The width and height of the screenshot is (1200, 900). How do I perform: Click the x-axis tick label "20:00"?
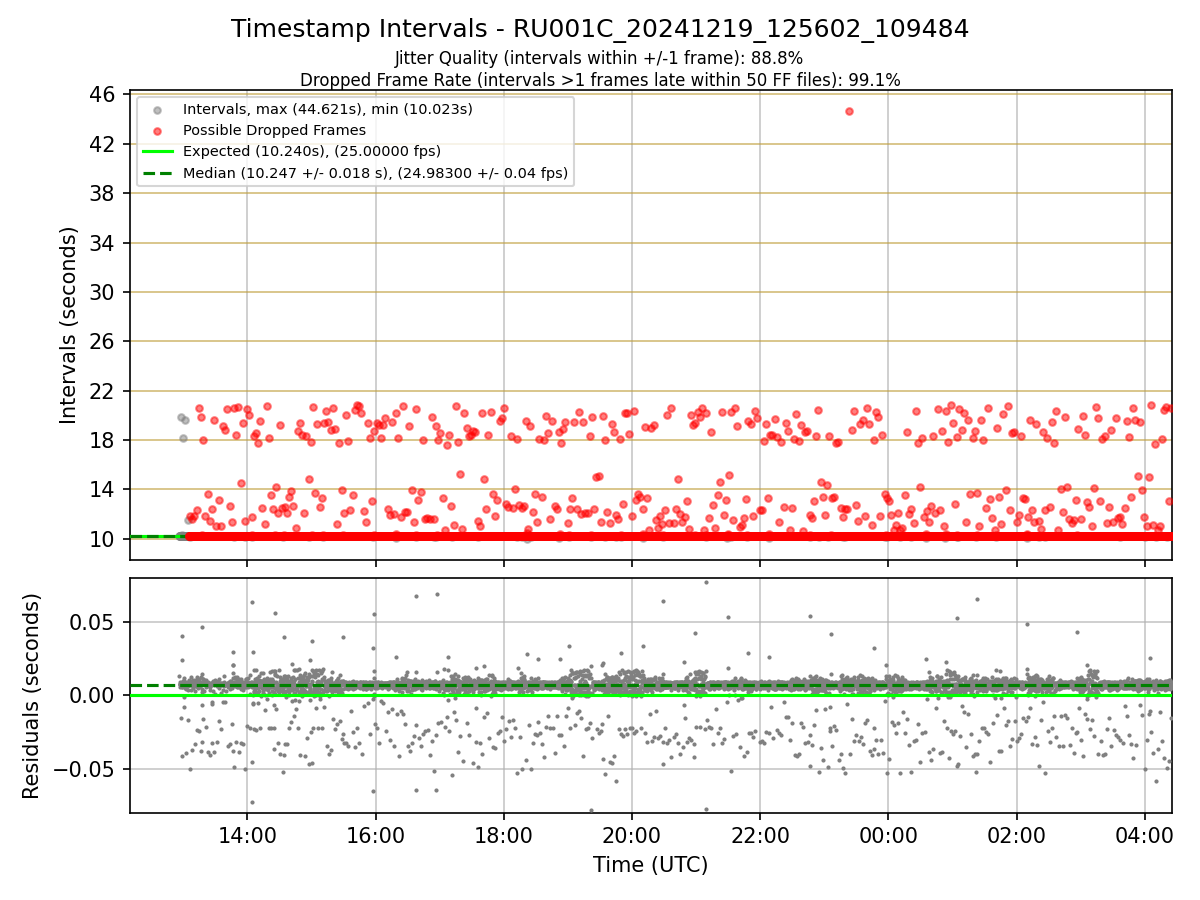(632, 835)
